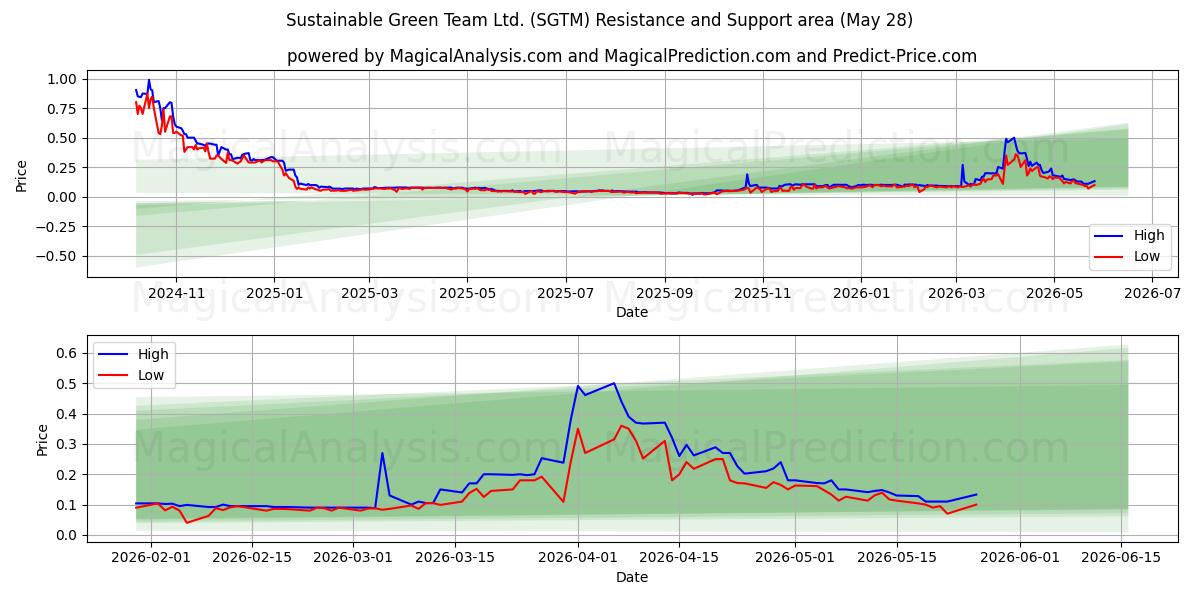Click the top chart 'Date' axis label
1200x600 pixels.
(632, 312)
